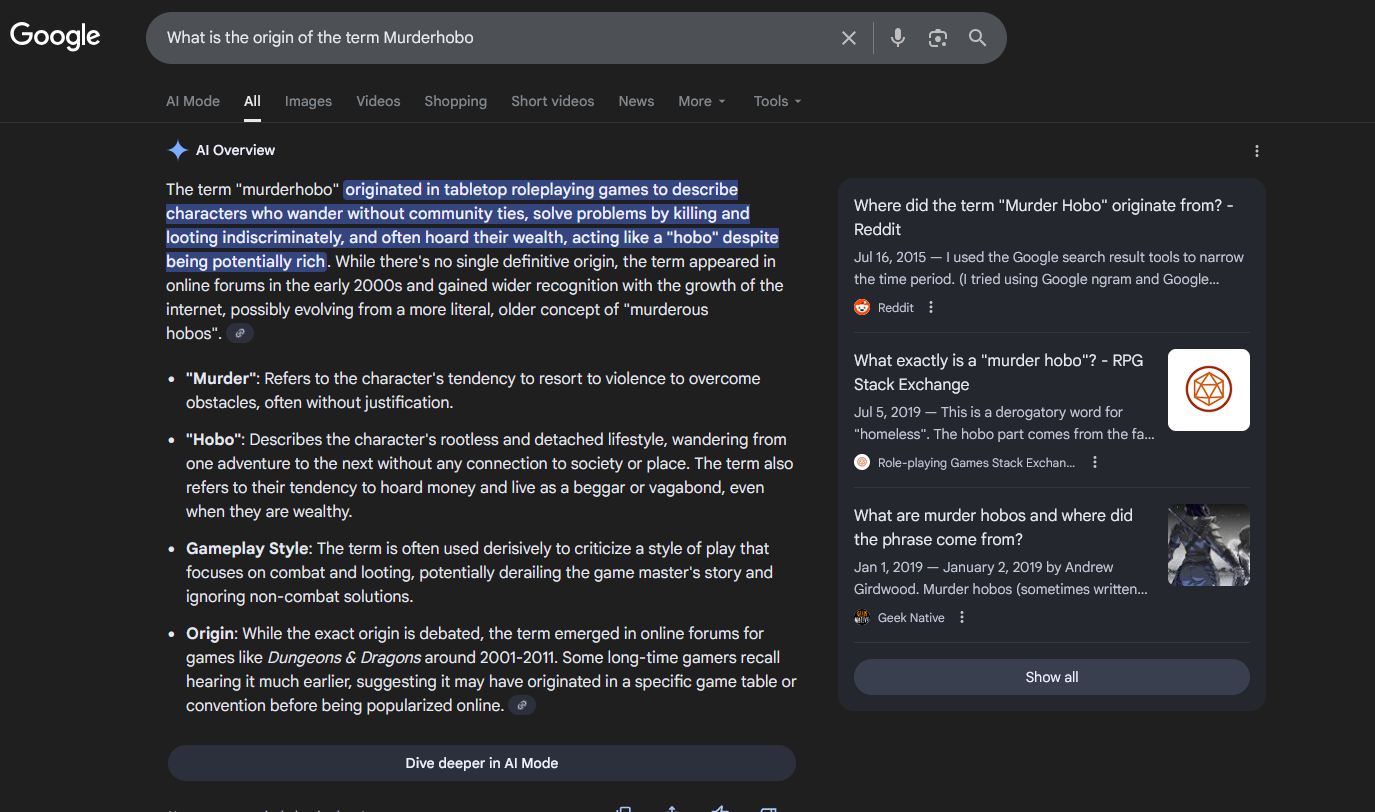Select the All results tab
The width and height of the screenshot is (1375, 812).
[252, 101]
